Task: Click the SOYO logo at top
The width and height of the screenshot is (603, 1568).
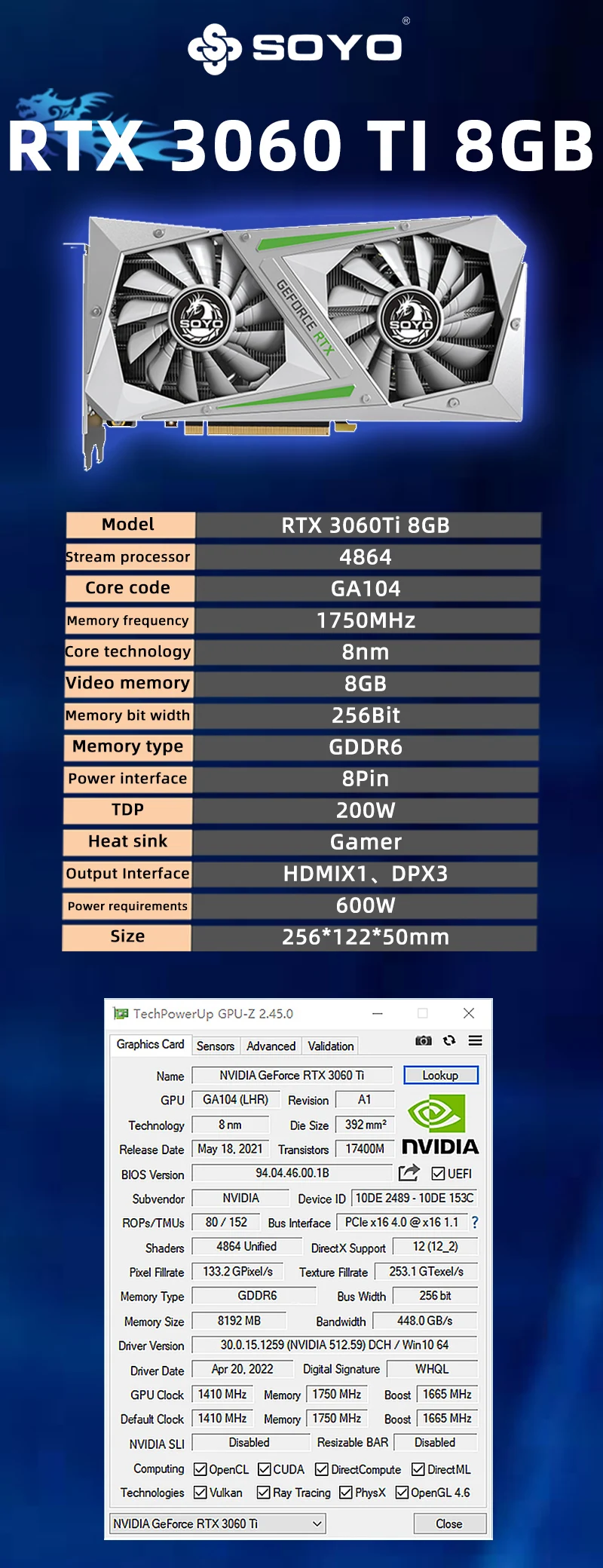Action: tap(295, 48)
